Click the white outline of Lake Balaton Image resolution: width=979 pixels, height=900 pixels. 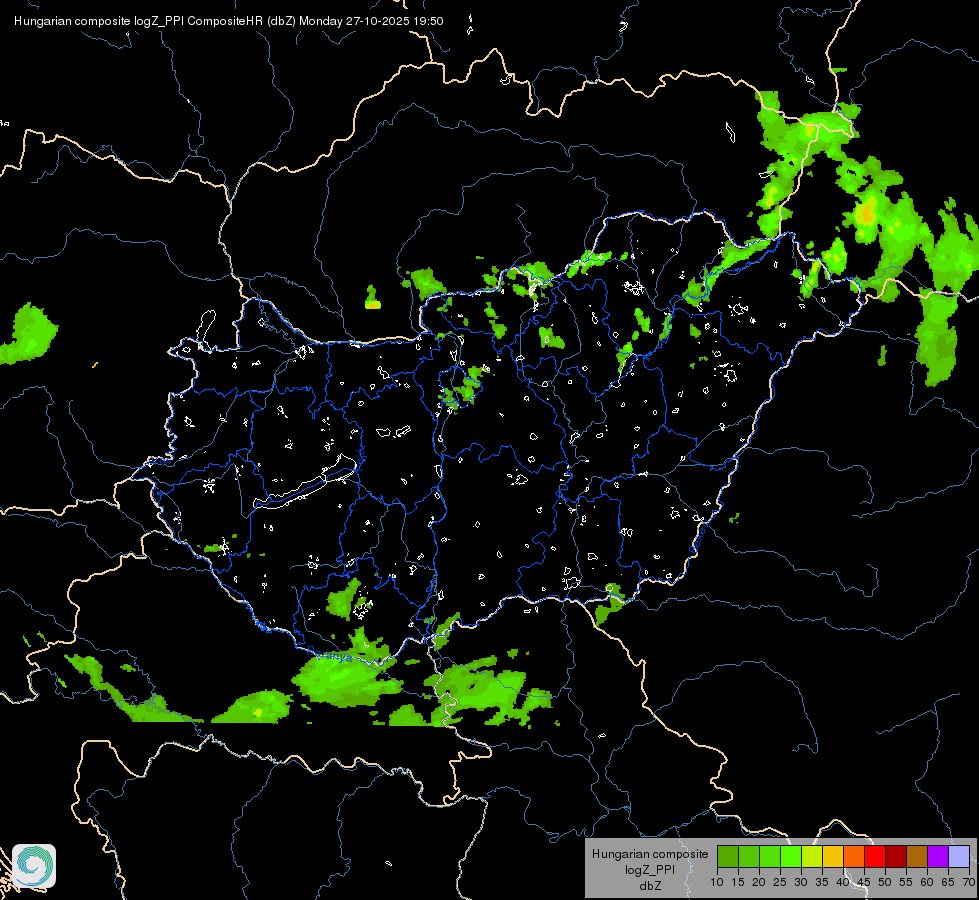(305, 482)
